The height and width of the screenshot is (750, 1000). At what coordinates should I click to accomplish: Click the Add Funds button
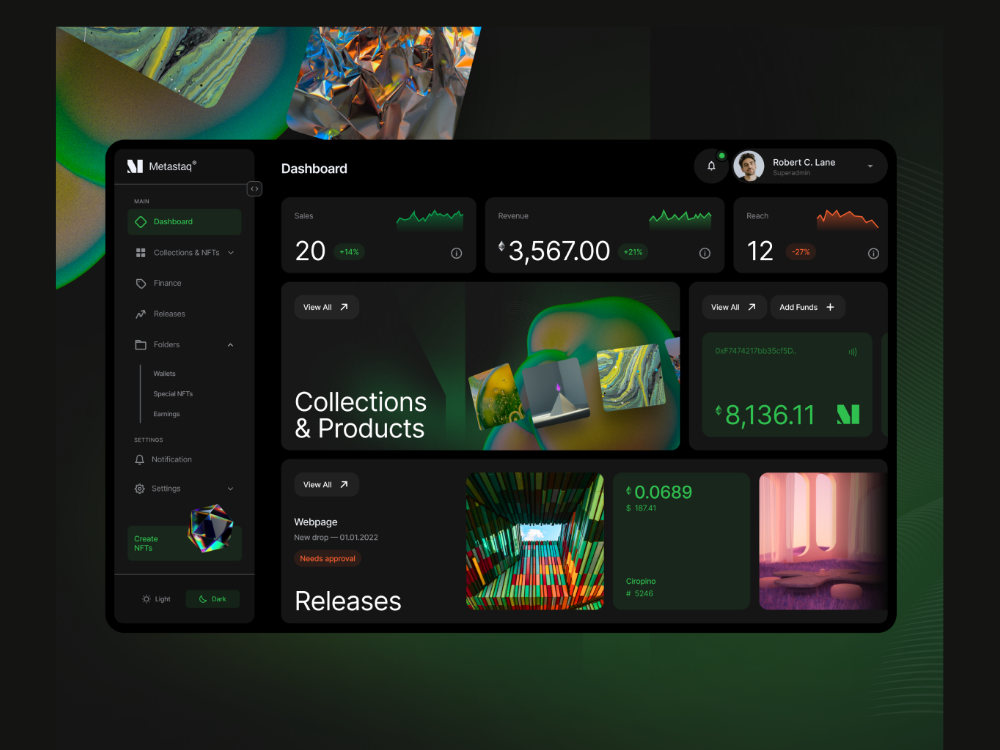click(x=807, y=307)
